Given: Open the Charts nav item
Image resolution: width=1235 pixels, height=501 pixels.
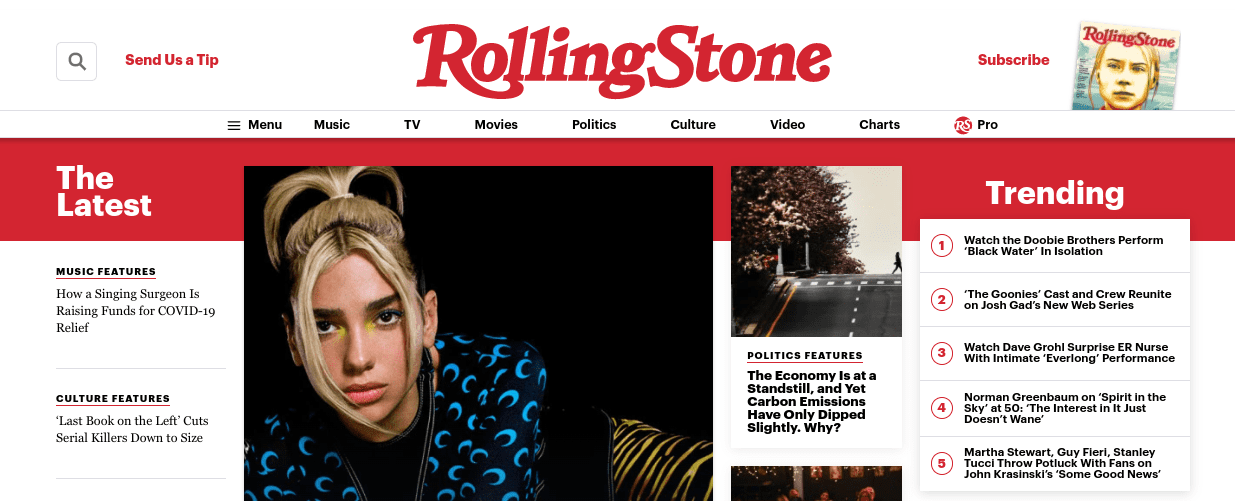Looking at the screenshot, I should 880,125.
